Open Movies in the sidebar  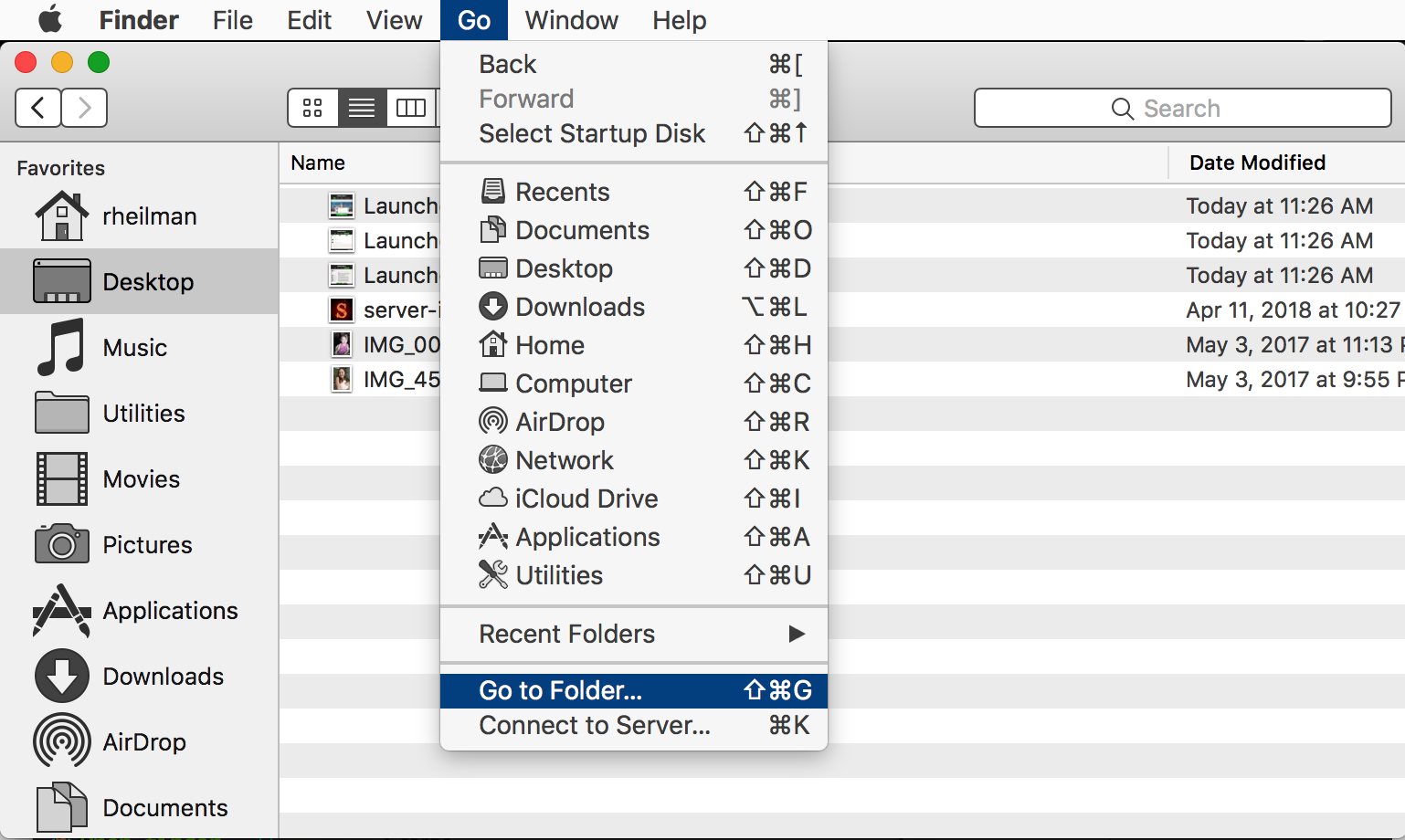[139, 478]
